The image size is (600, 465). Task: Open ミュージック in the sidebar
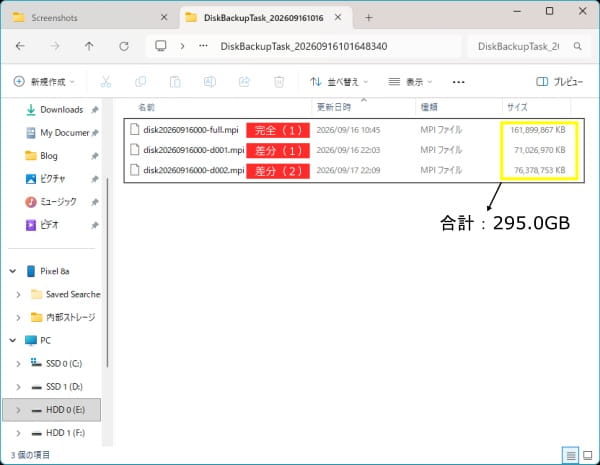point(51,202)
